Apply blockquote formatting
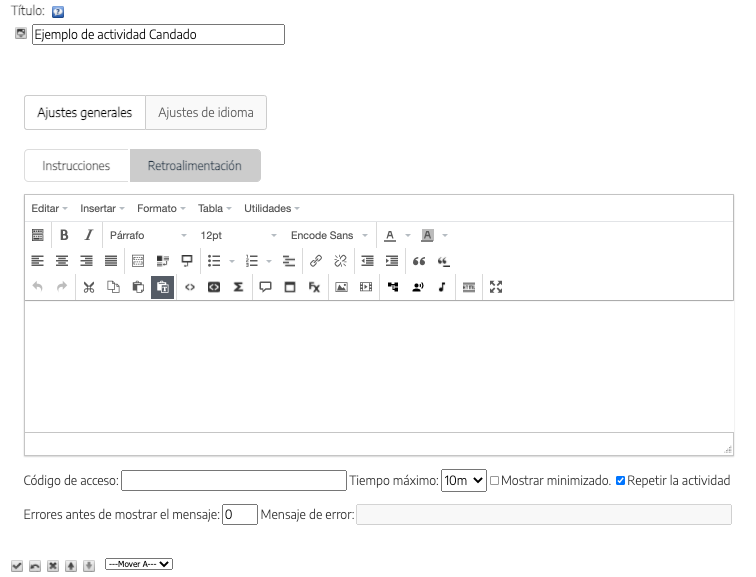This screenshot has height=577, width=756. point(420,261)
